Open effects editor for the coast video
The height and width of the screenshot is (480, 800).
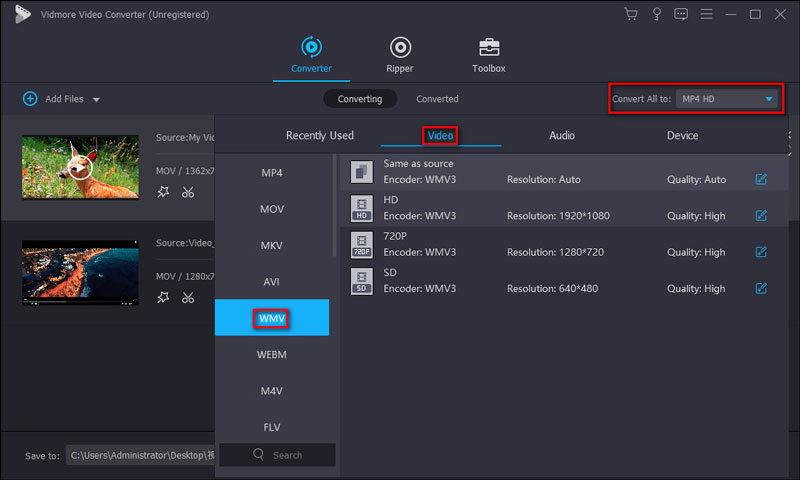pyautogui.click(x=163, y=297)
